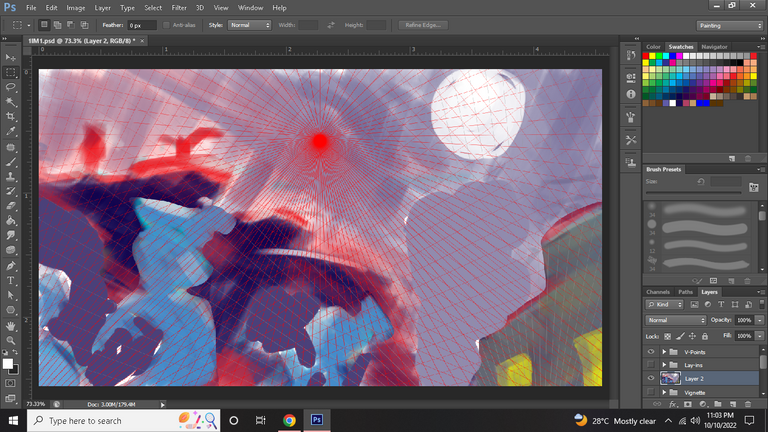Open the layer filter Kind dropdown
768x432 pixels.
click(x=664, y=304)
